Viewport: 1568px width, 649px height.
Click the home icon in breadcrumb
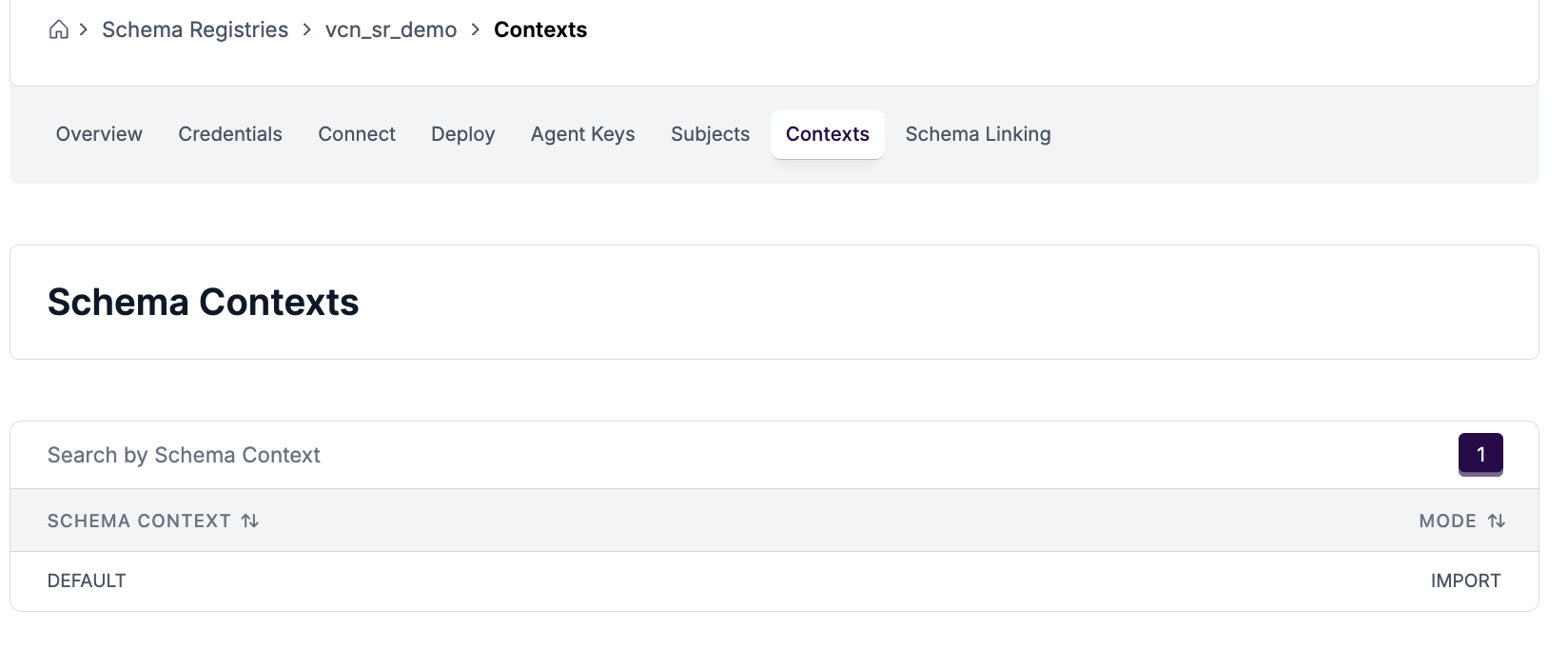click(x=58, y=29)
